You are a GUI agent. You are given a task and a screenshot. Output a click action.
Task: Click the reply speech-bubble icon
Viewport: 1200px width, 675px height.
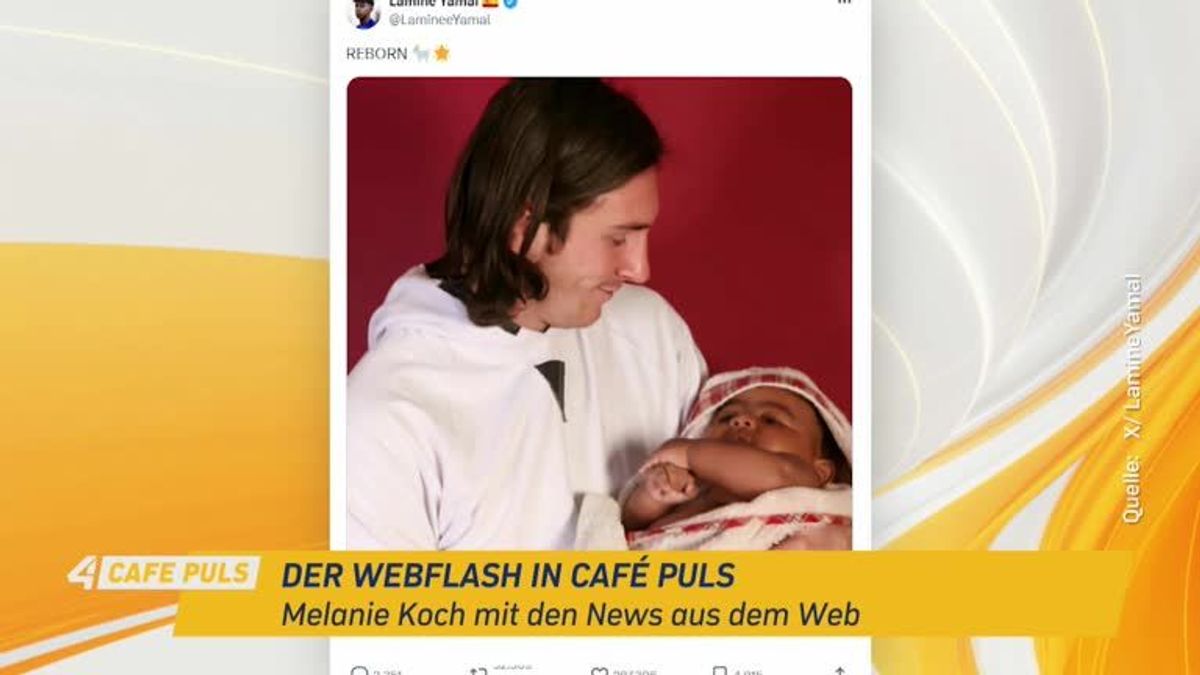pyautogui.click(x=359, y=670)
